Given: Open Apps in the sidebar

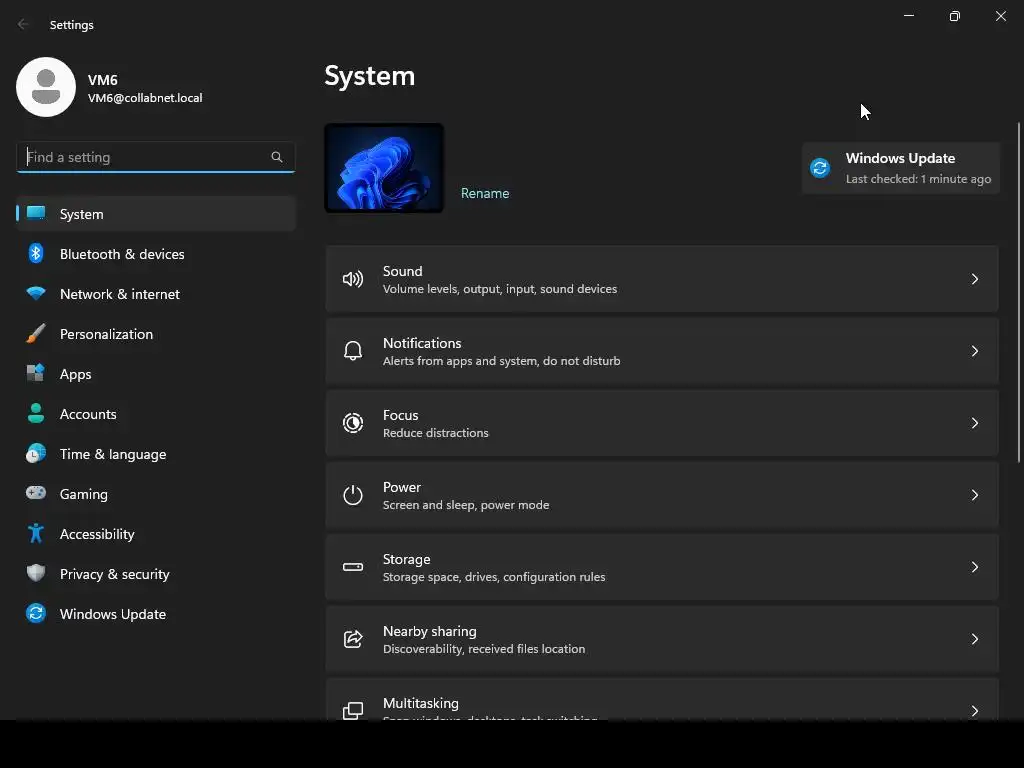Looking at the screenshot, I should pyautogui.click(x=76, y=374).
